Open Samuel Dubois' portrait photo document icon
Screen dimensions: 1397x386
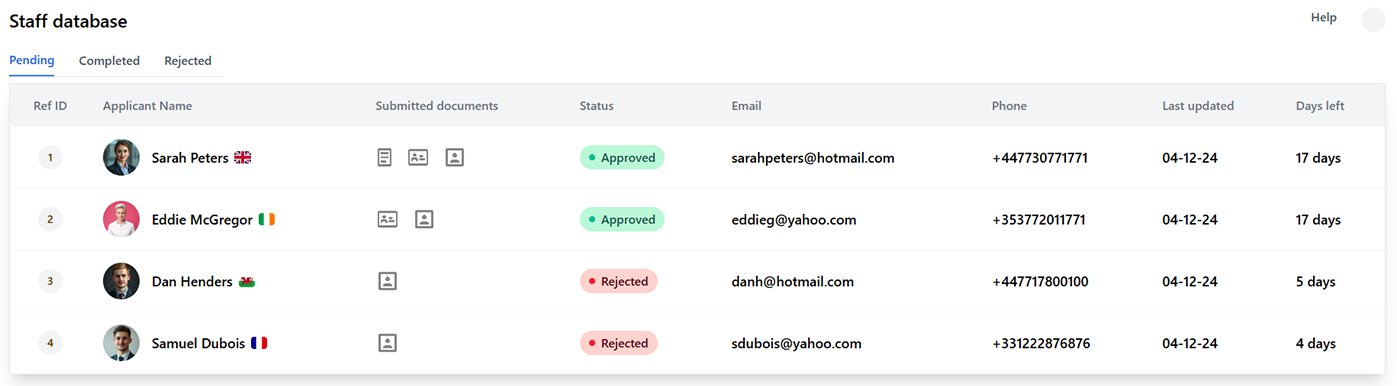(388, 344)
